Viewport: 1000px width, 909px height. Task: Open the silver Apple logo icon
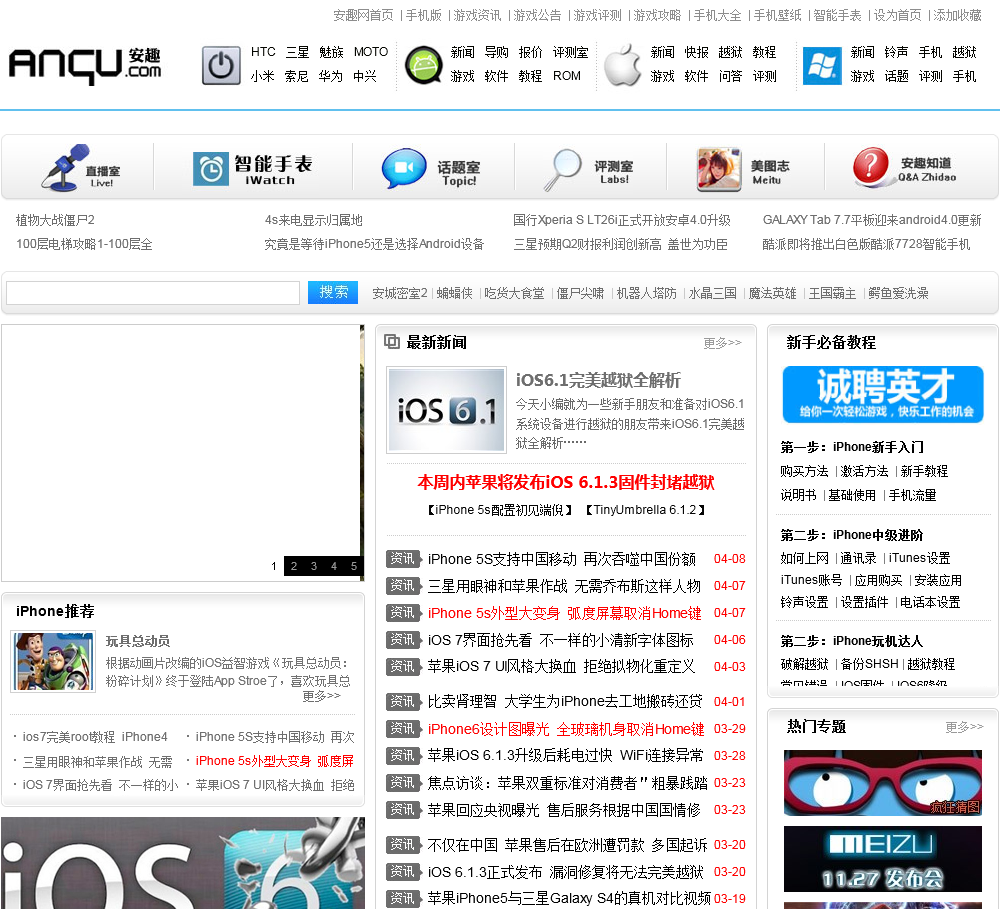pyautogui.click(x=622, y=65)
